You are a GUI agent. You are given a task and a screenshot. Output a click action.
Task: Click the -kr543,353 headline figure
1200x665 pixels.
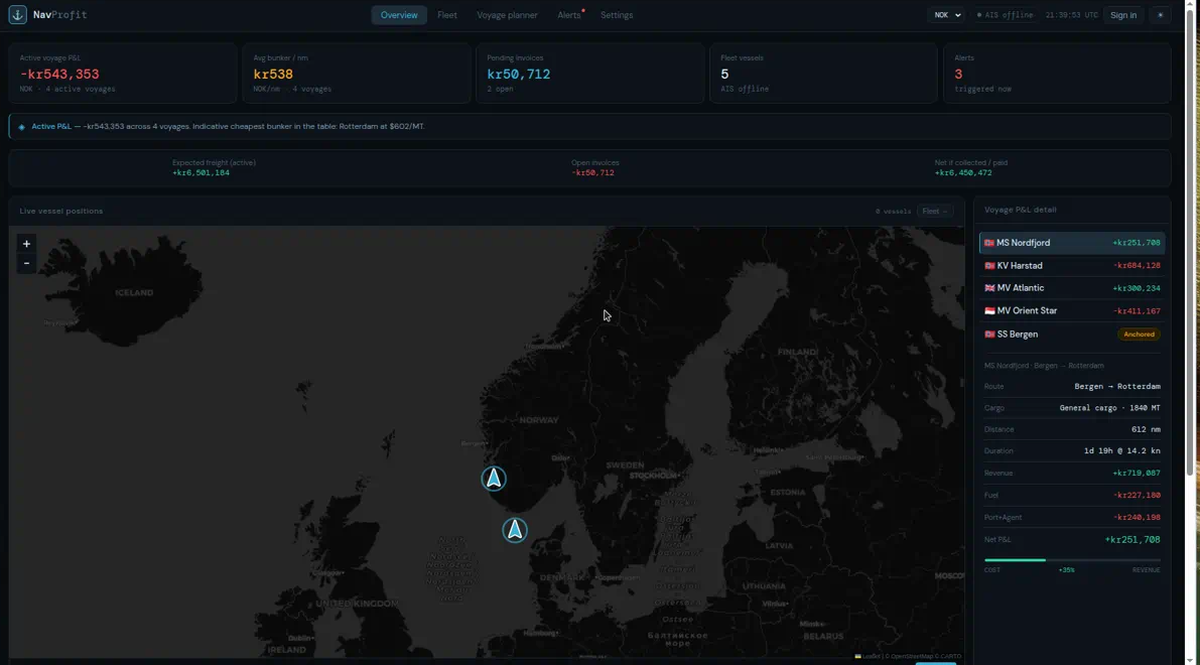[59, 74]
